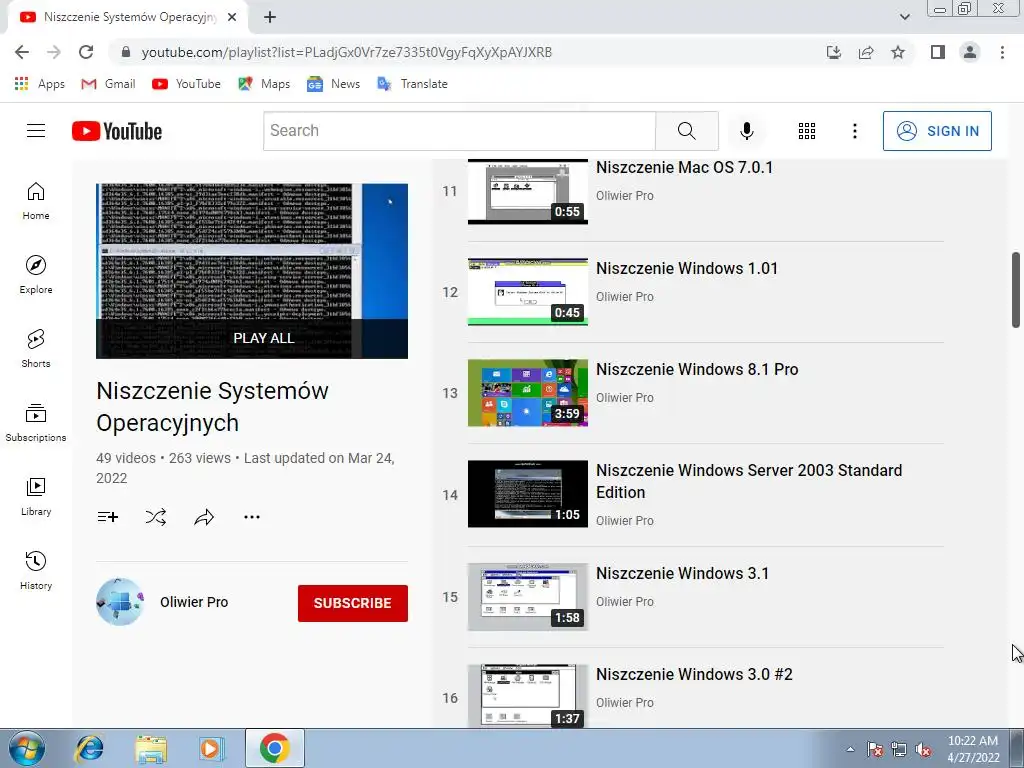Open video Niszczenie Mac OS 7.0.1
The height and width of the screenshot is (768, 1024).
(x=684, y=167)
